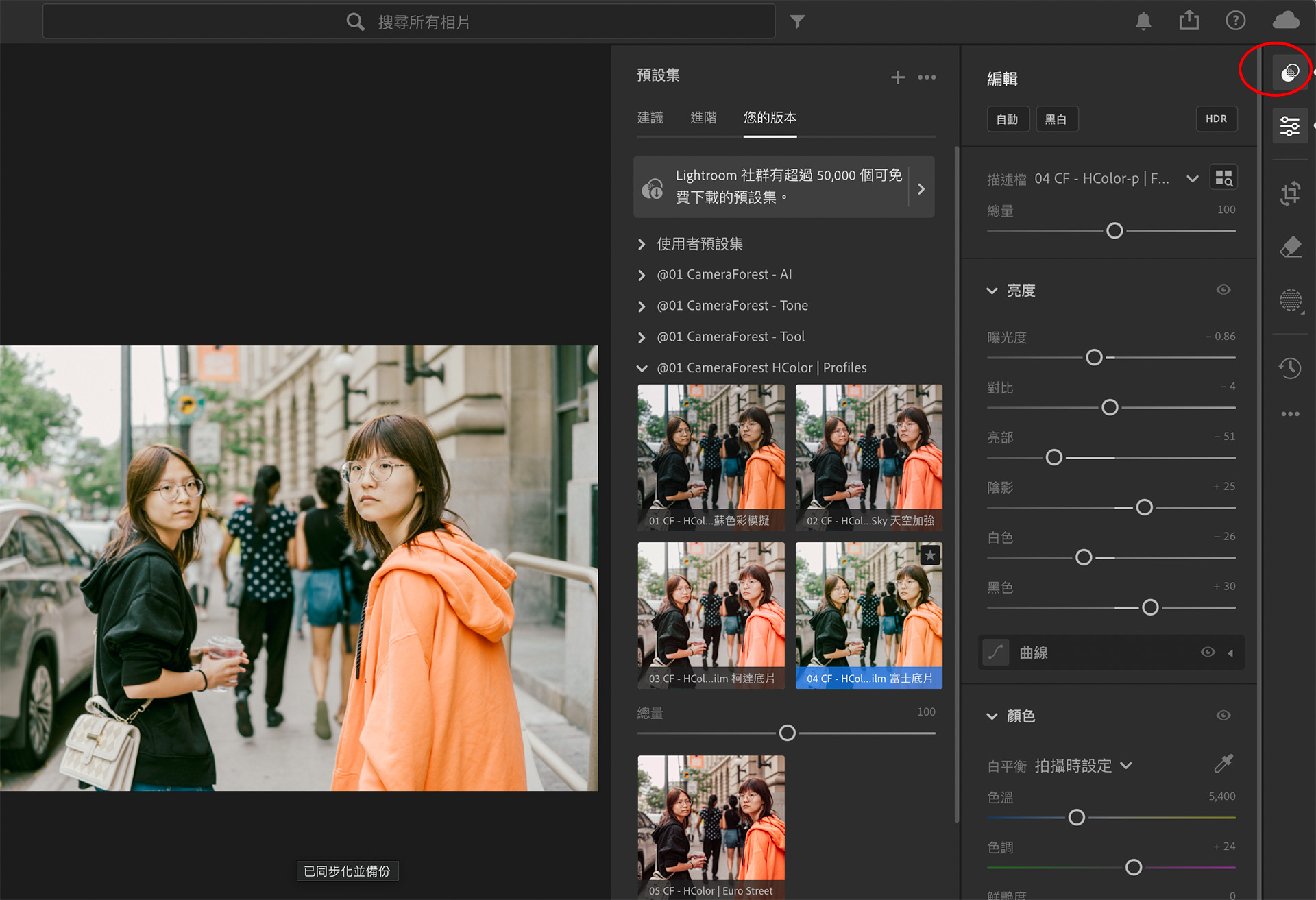Open the Masking tool
The image size is (1316, 900).
pyautogui.click(x=1290, y=300)
